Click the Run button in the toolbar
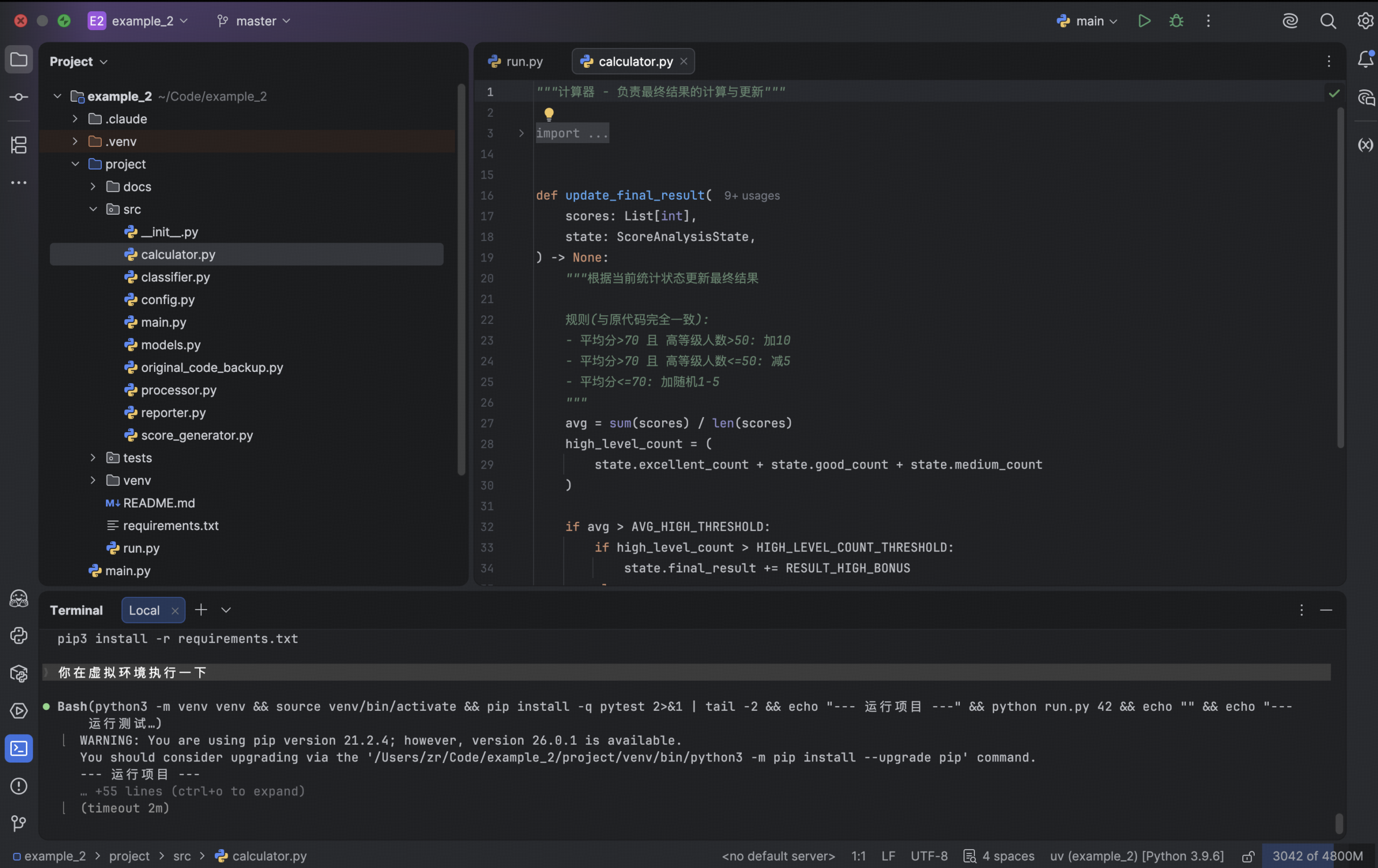The image size is (1378, 868). tap(1144, 21)
